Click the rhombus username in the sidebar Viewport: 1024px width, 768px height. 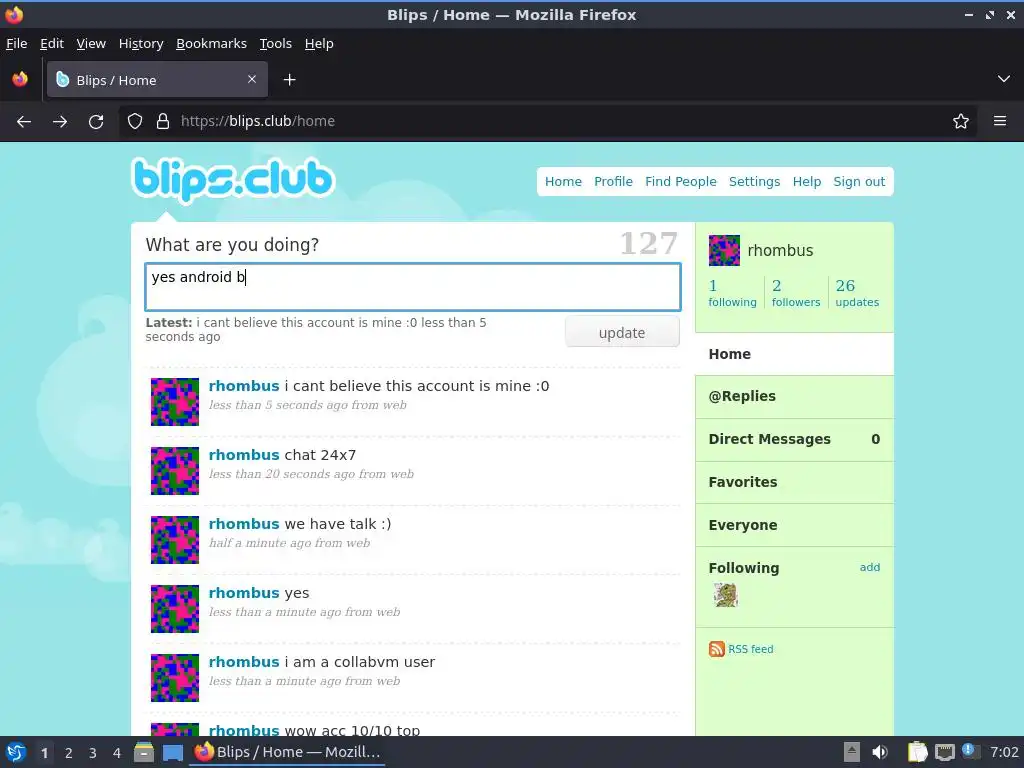click(x=780, y=251)
